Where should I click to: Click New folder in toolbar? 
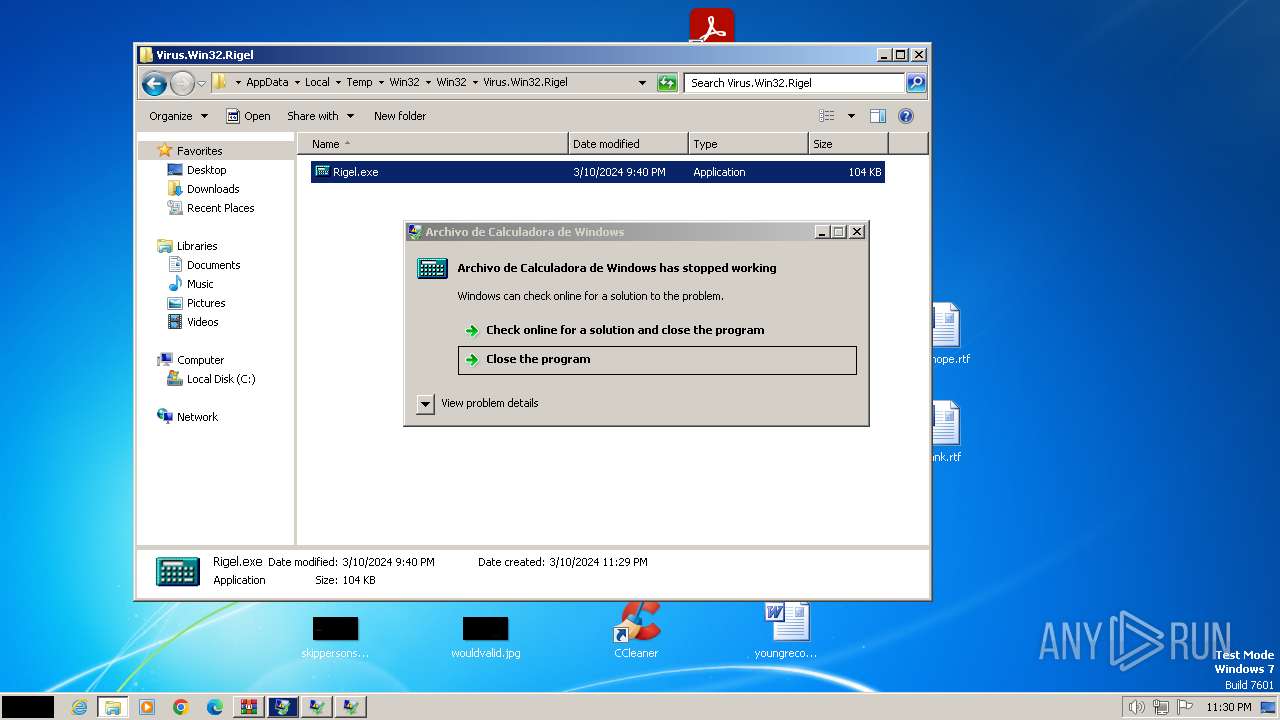400,116
